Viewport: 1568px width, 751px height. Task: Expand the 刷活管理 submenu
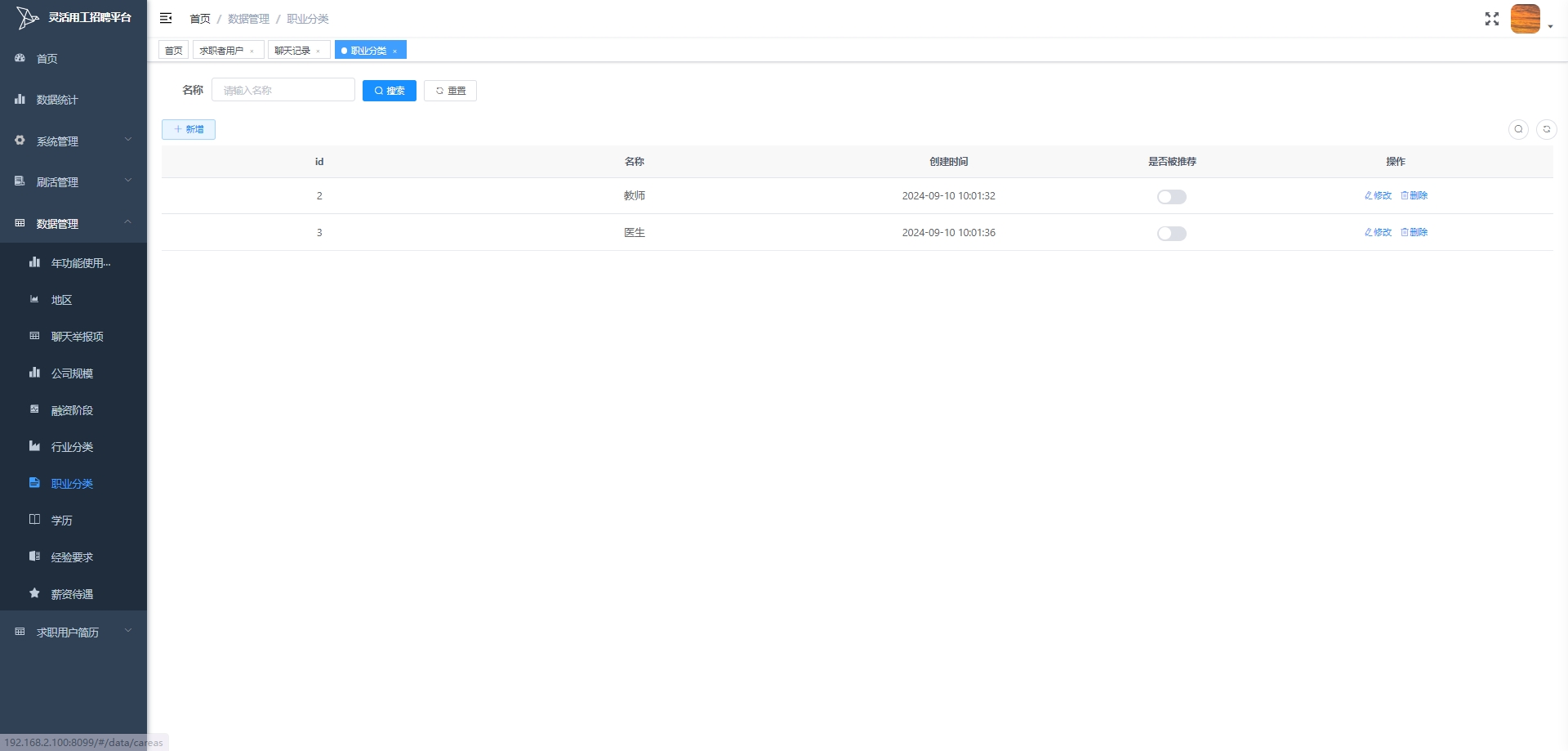click(x=73, y=181)
